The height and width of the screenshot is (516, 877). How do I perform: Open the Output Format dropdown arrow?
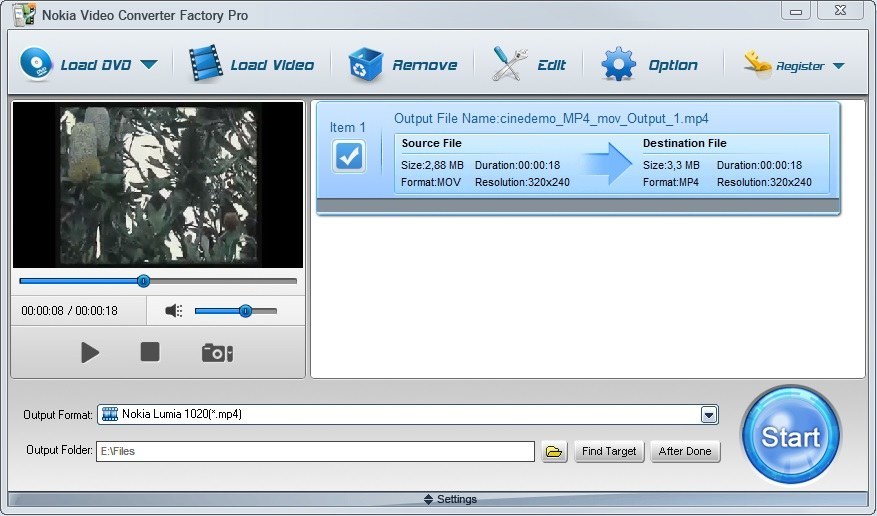tap(709, 415)
